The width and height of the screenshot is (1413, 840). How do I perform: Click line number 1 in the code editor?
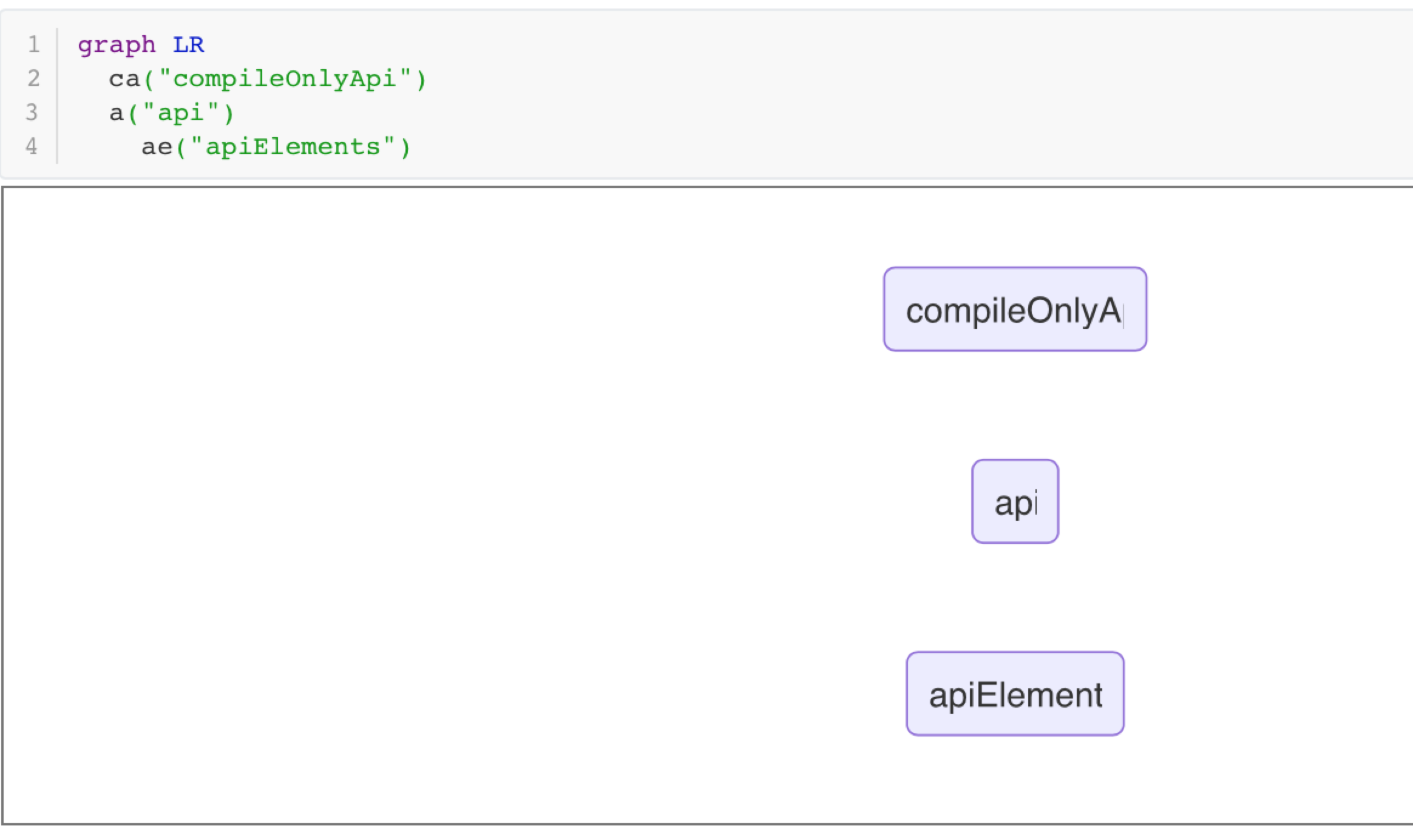(33, 44)
